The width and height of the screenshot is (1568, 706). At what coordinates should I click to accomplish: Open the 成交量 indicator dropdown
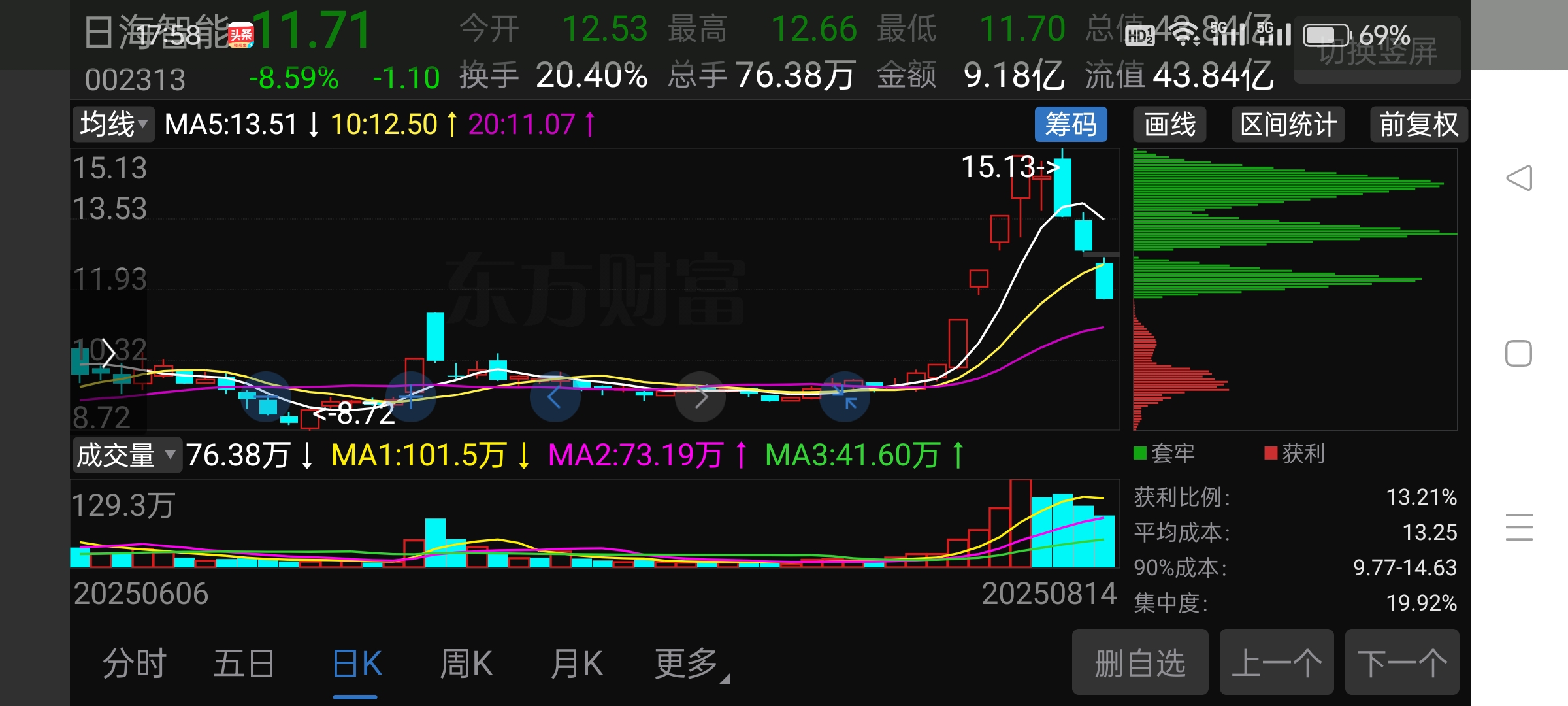(x=127, y=455)
